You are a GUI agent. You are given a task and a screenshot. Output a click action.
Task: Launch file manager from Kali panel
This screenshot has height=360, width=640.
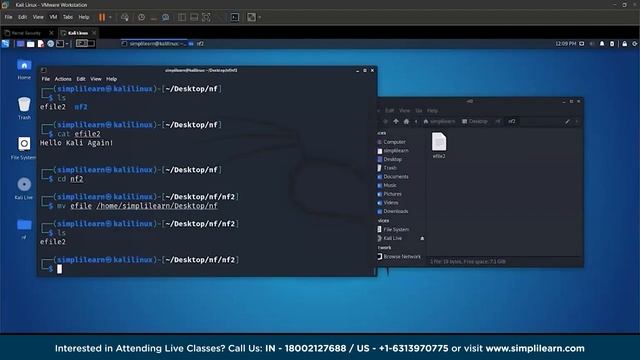[31, 44]
